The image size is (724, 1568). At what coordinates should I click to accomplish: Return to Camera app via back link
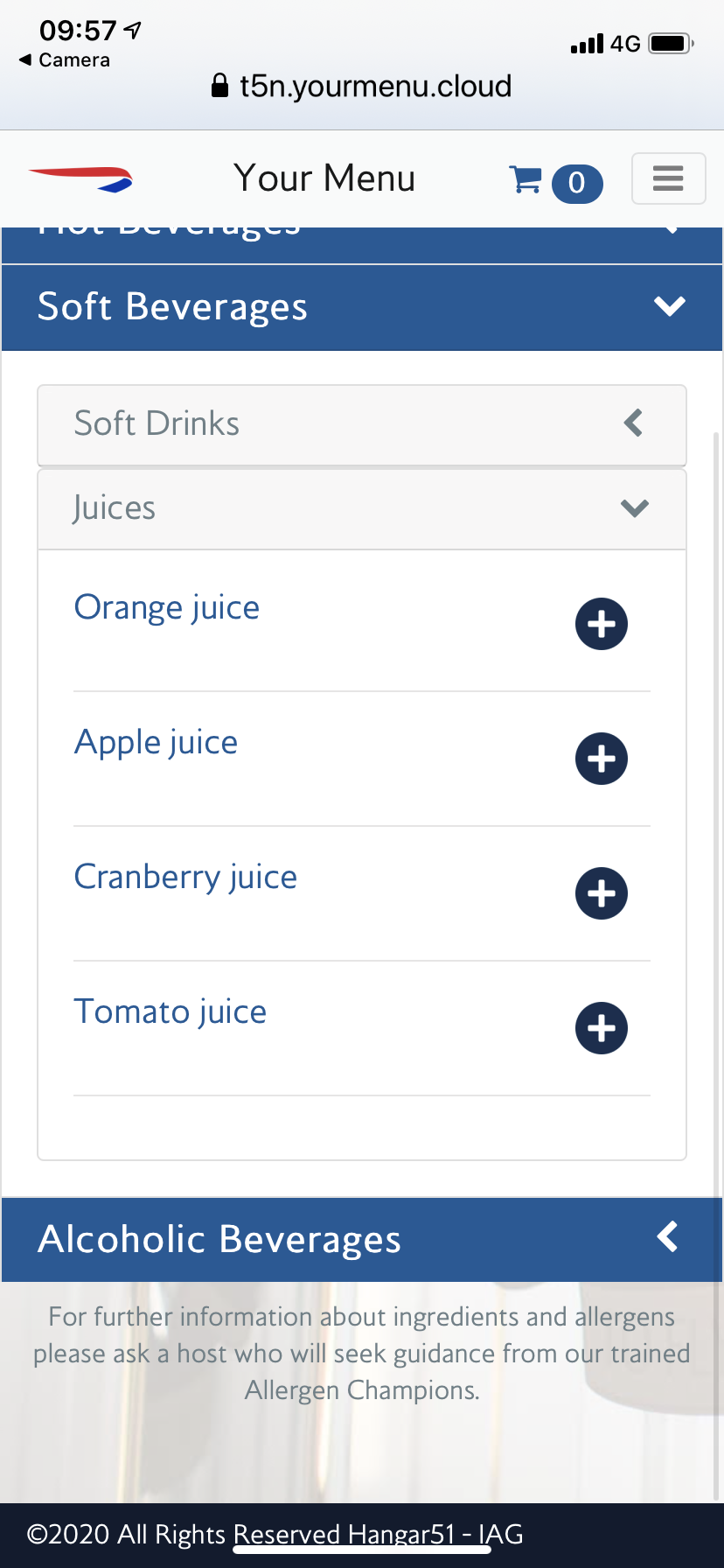coord(66,59)
